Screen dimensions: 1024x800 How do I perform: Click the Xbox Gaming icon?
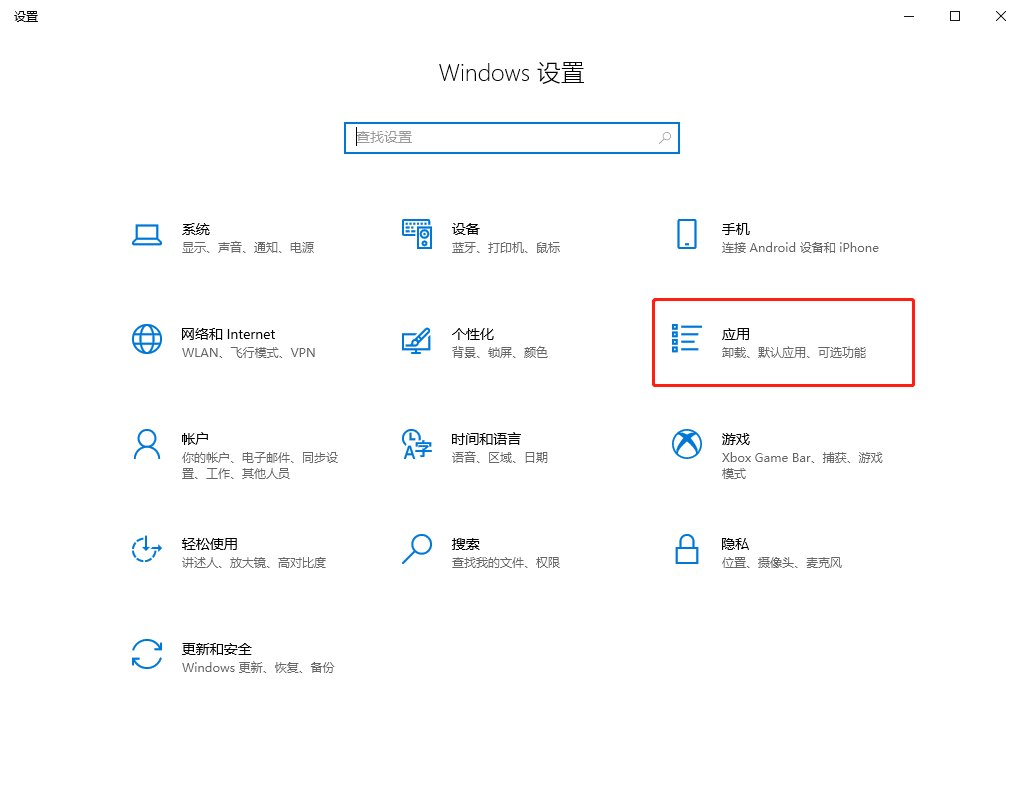point(686,444)
